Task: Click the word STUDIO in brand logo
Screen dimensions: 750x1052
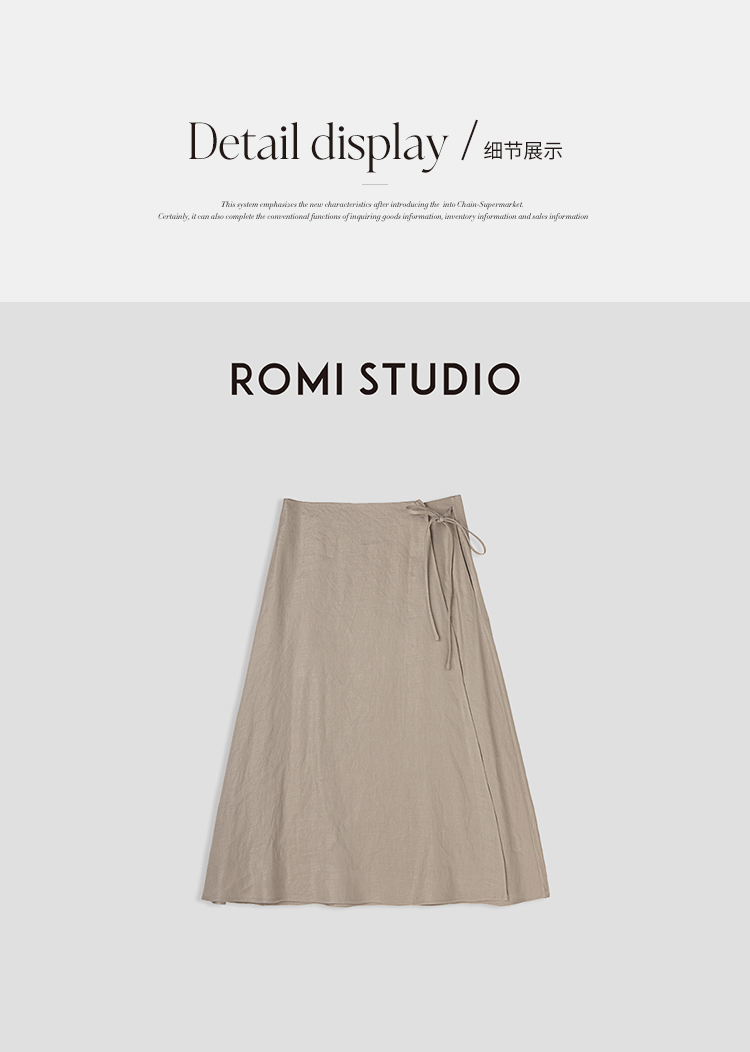Action: 440,379
